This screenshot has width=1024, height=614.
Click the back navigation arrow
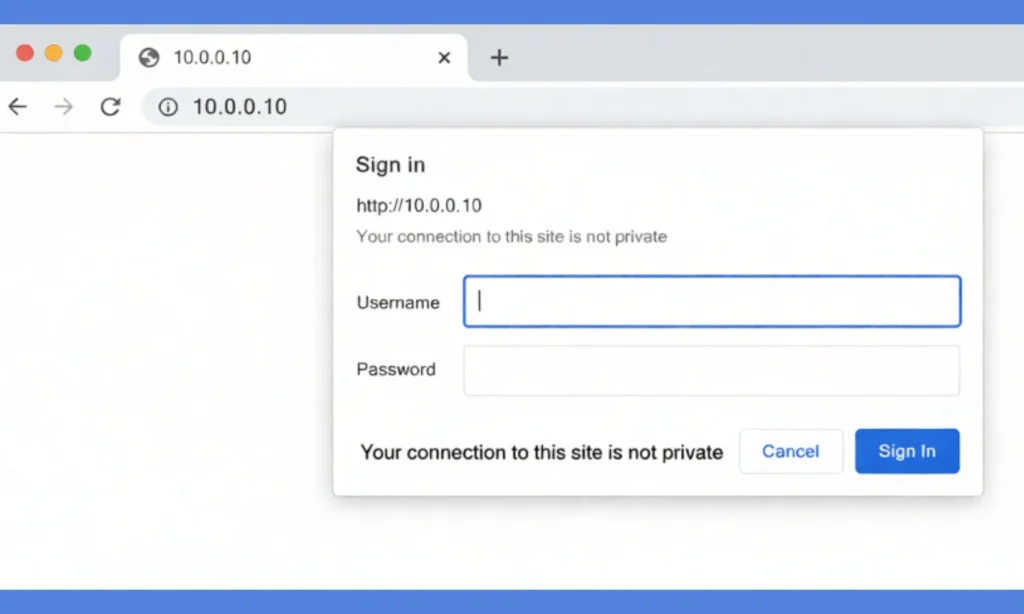17,106
